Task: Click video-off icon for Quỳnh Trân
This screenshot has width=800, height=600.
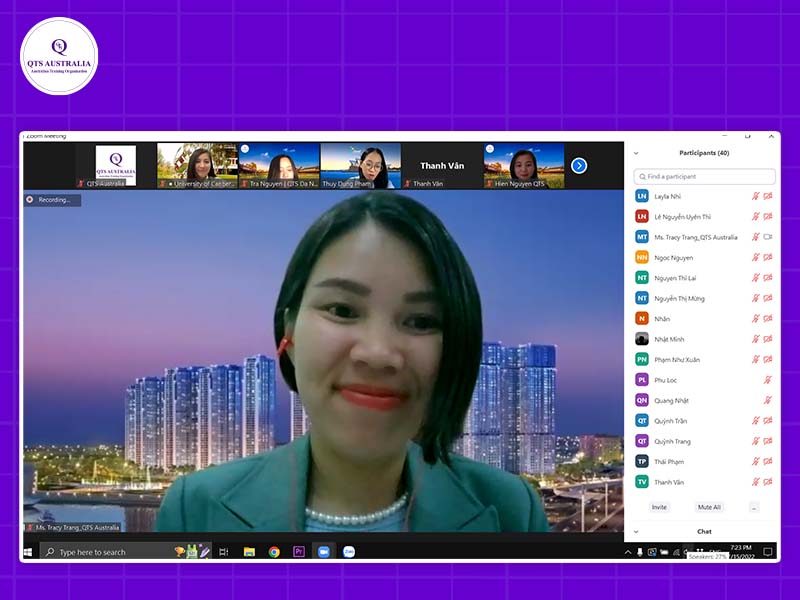Action: 768,420
